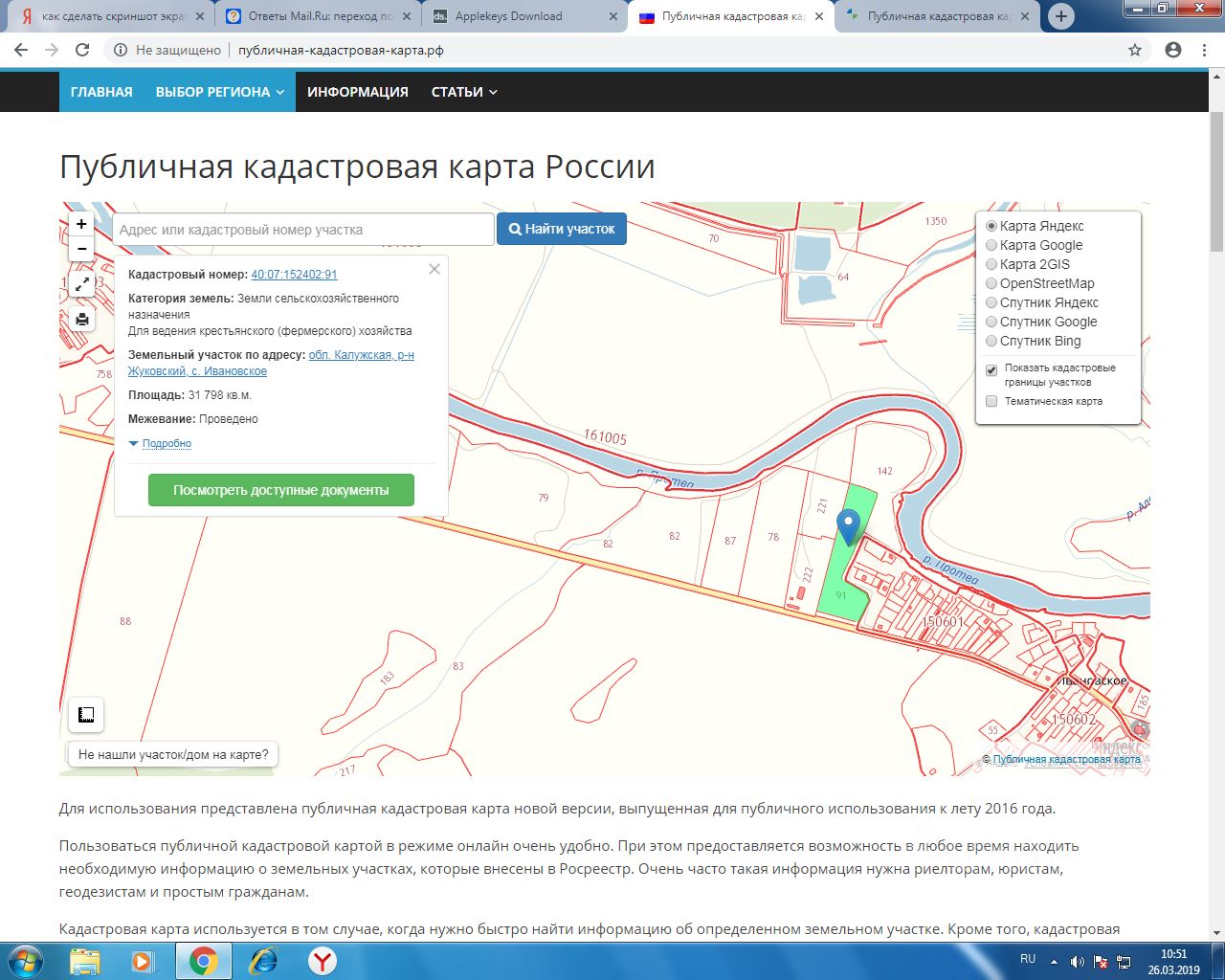Select Спутник Яндекс layer
The height and width of the screenshot is (980, 1225).
click(x=1042, y=302)
